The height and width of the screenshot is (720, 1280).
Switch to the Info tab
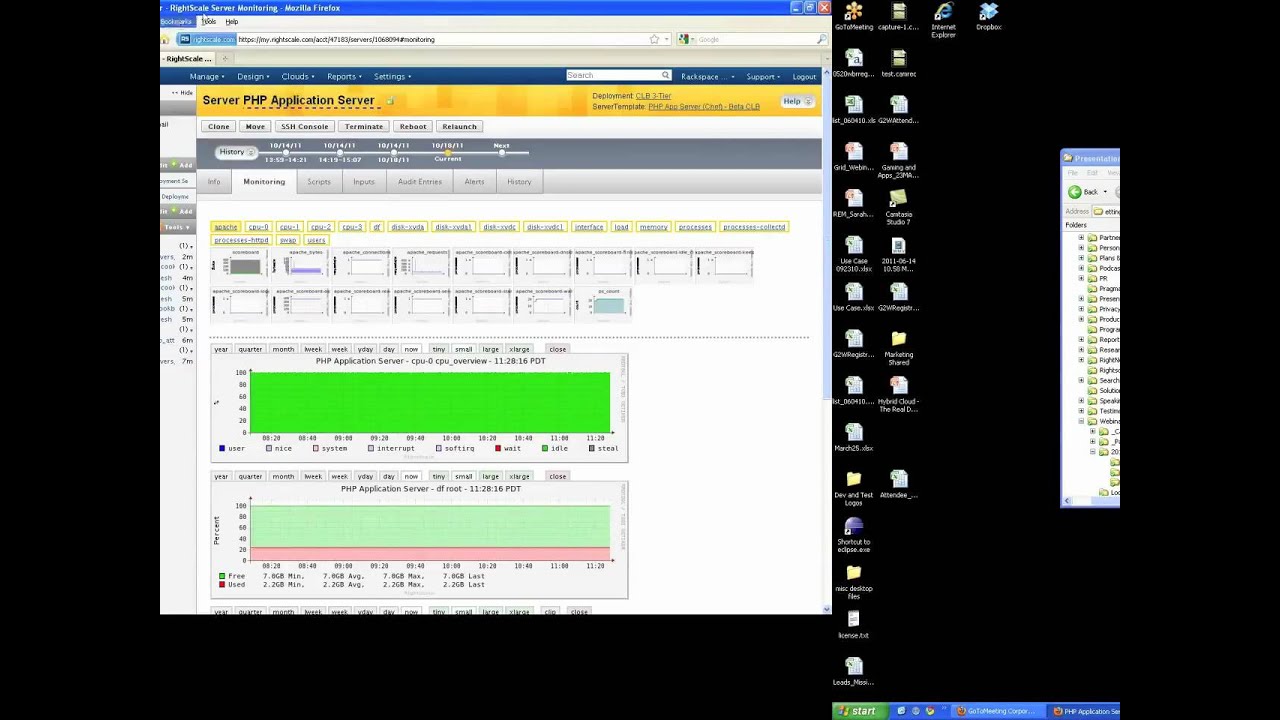[x=214, y=182]
